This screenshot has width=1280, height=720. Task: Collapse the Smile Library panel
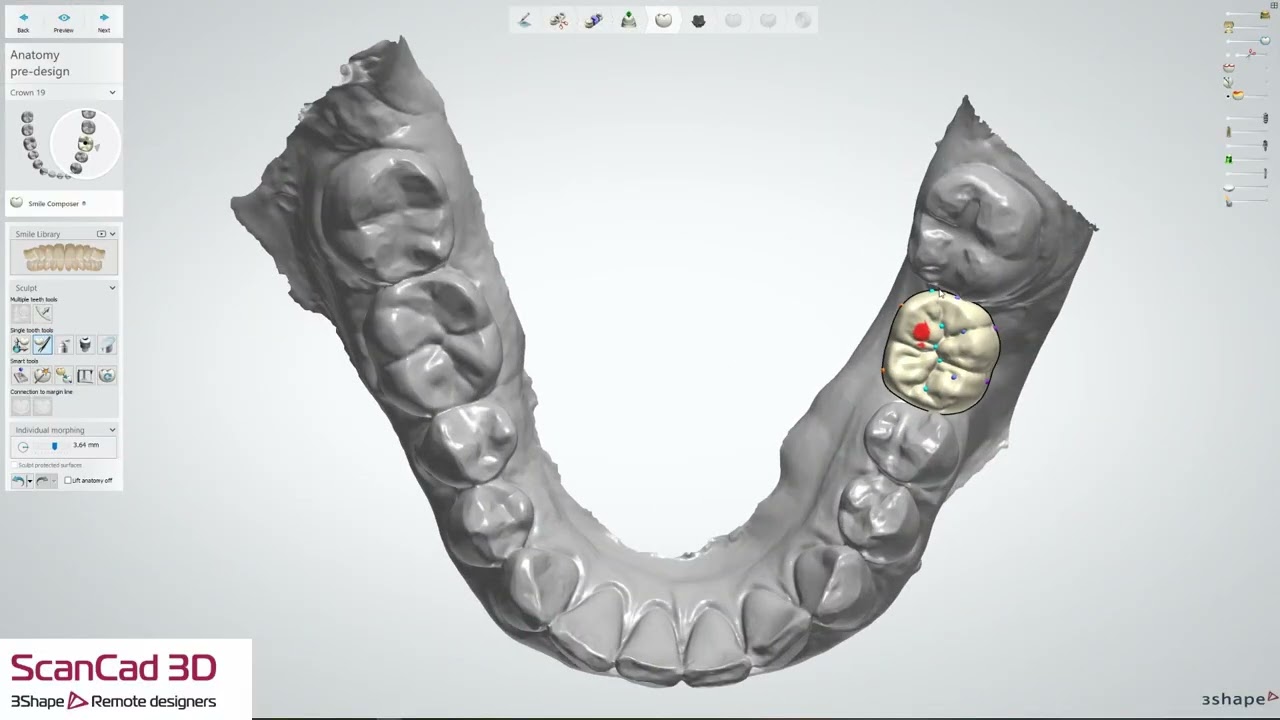112,234
